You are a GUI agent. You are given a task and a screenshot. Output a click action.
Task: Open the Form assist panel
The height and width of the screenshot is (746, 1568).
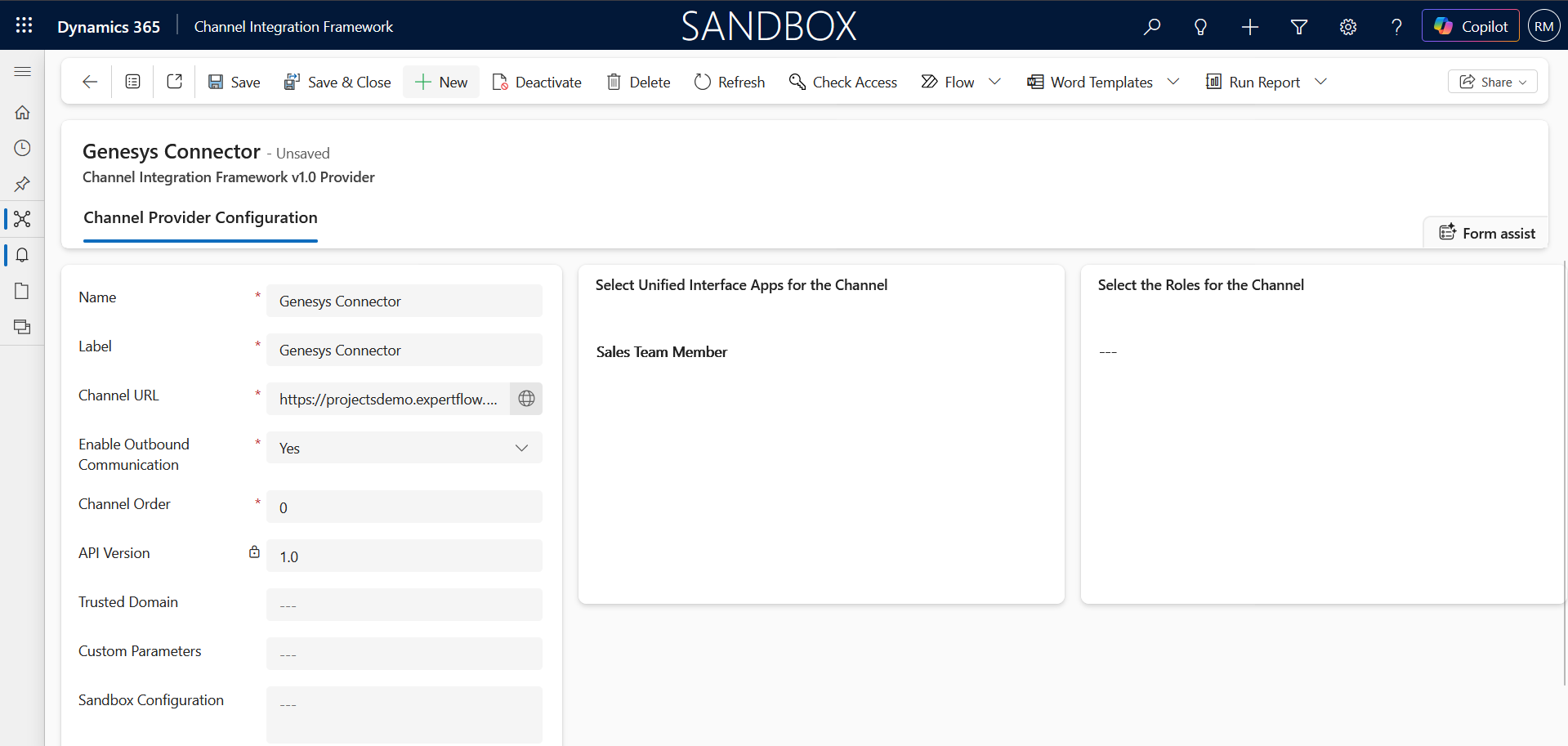point(1486,233)
